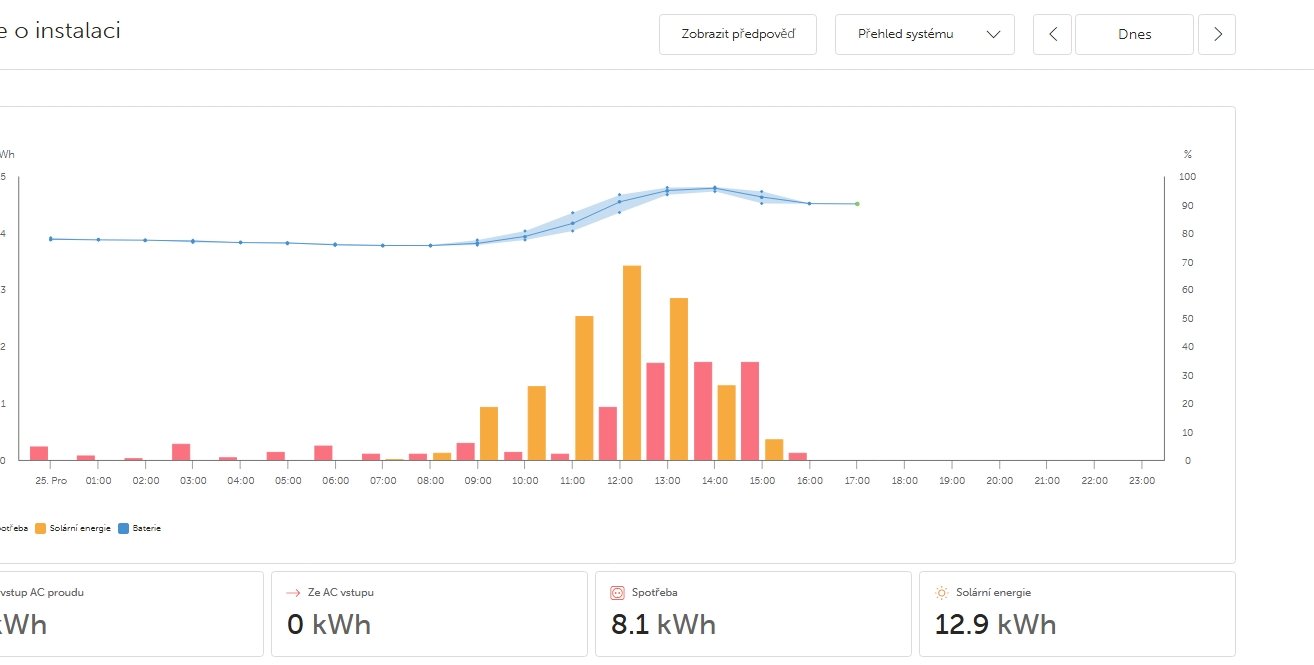Click the Baterie legend label
1314x665 pixels.
click(x=146, y=528)
